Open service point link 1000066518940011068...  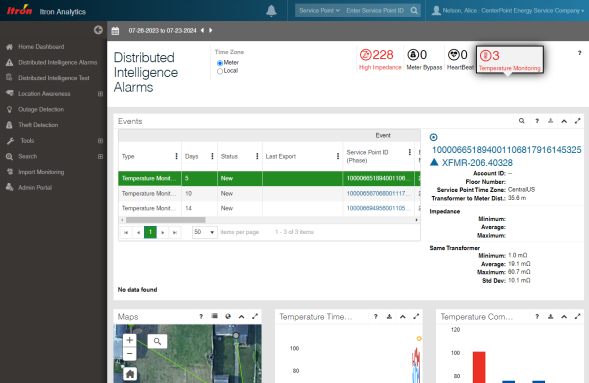506,150
